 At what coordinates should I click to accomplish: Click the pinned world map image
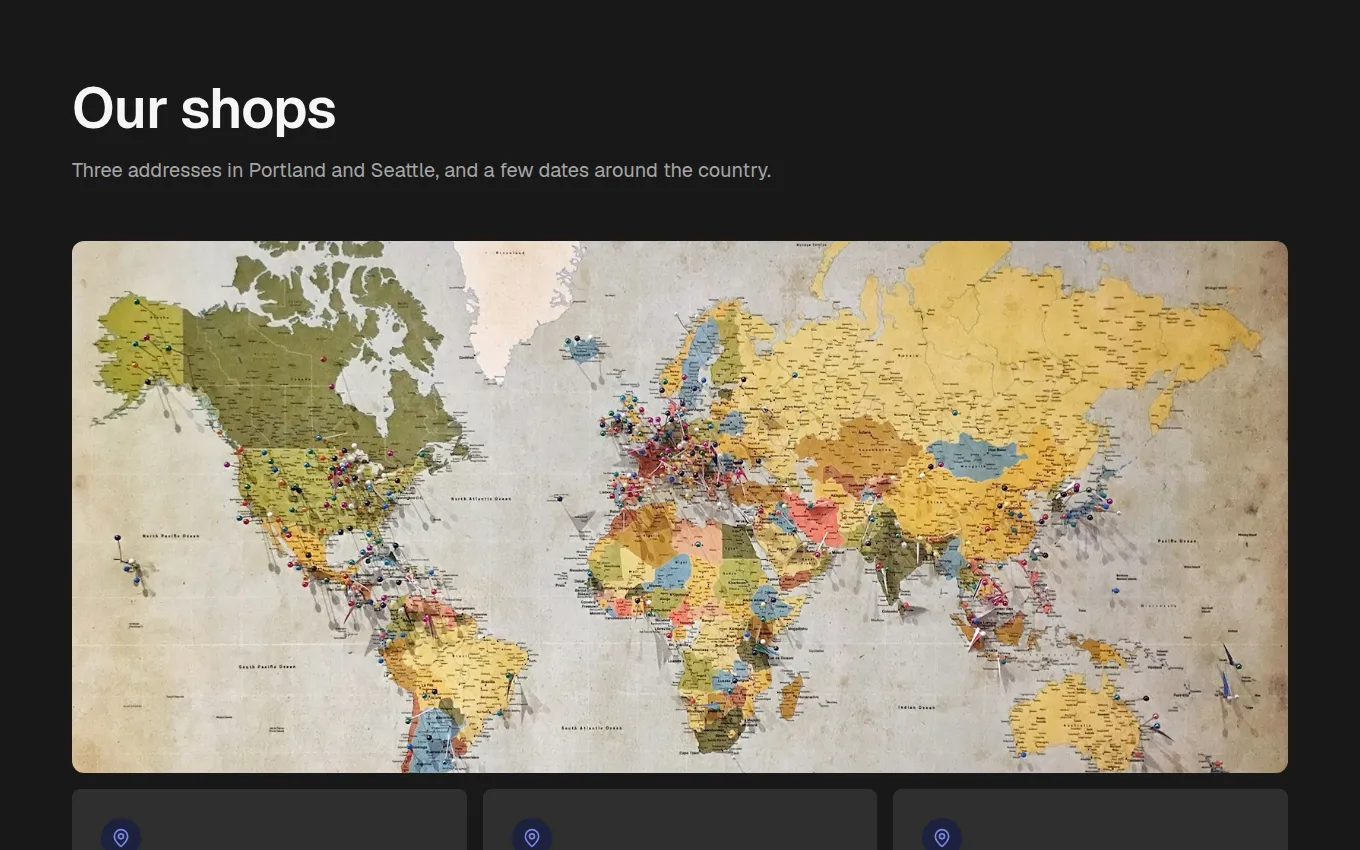coord(680,507)
